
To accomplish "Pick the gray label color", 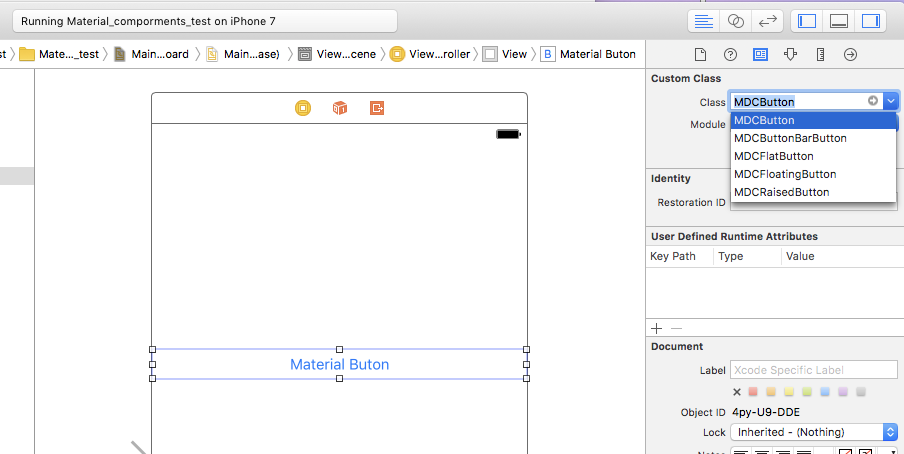I will point(861,392).
